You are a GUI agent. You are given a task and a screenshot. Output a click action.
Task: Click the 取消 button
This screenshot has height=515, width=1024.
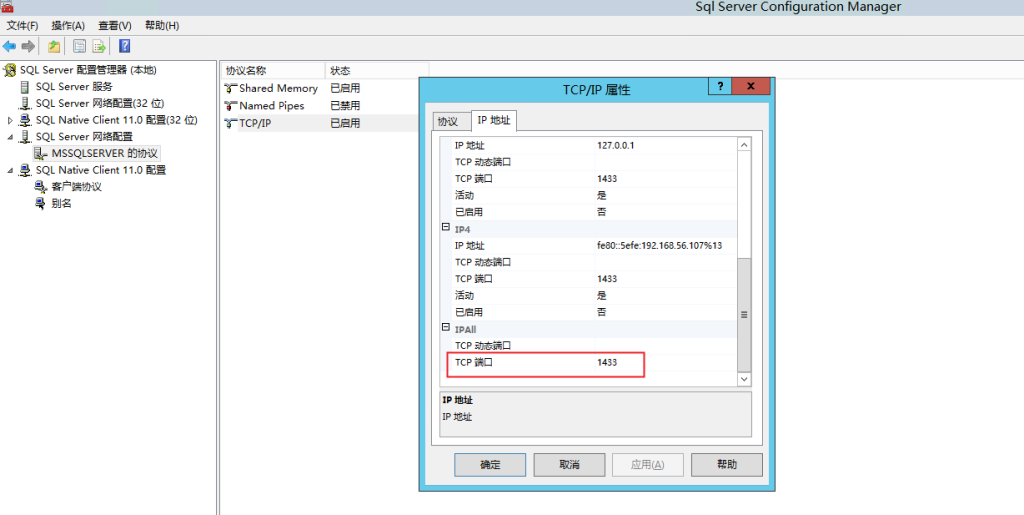click(569, 465)
